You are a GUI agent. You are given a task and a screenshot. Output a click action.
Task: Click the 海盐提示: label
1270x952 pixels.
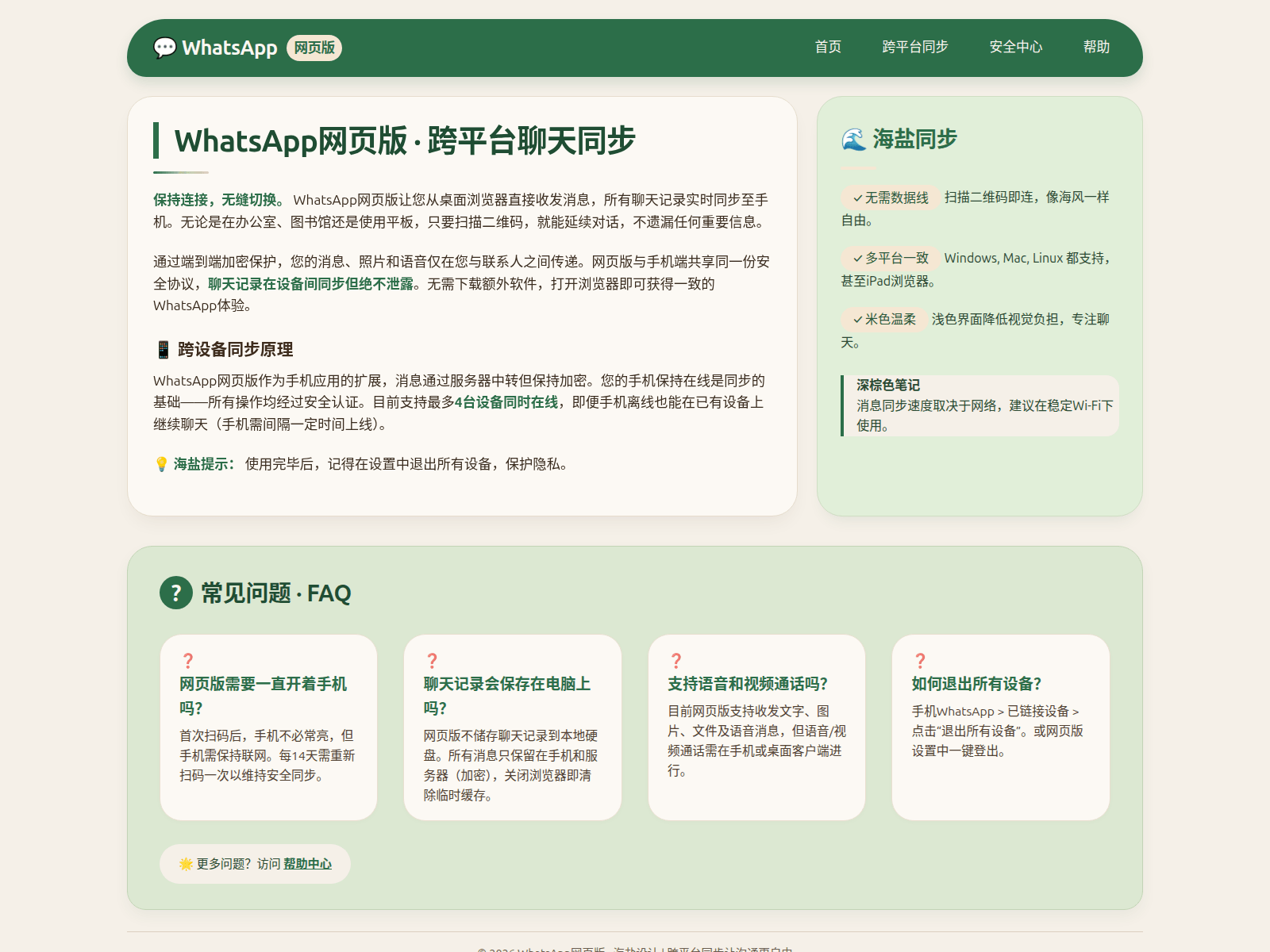pos(204,464)
